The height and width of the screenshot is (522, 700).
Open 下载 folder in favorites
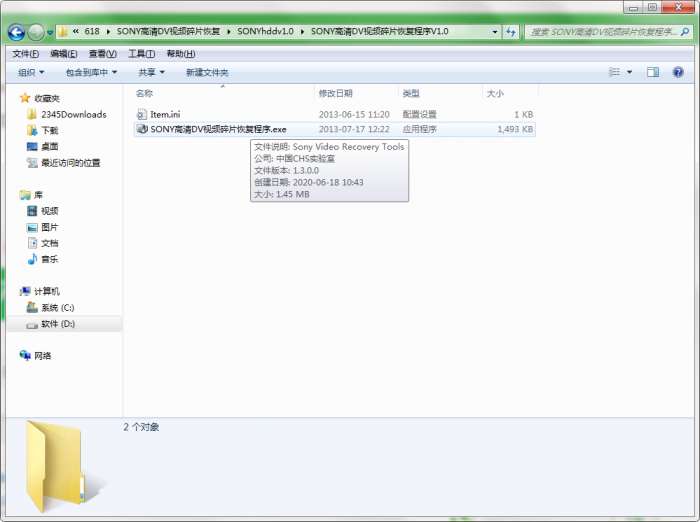[50, 130]
